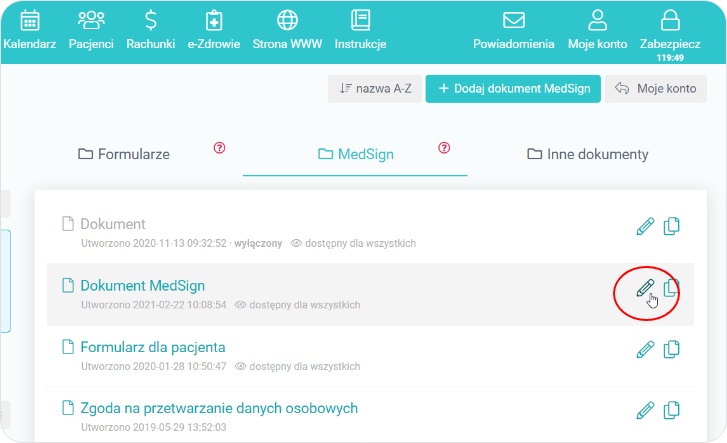Click eye visibility icon on Dokument row
727x443 pixels.
pos(296,244)
